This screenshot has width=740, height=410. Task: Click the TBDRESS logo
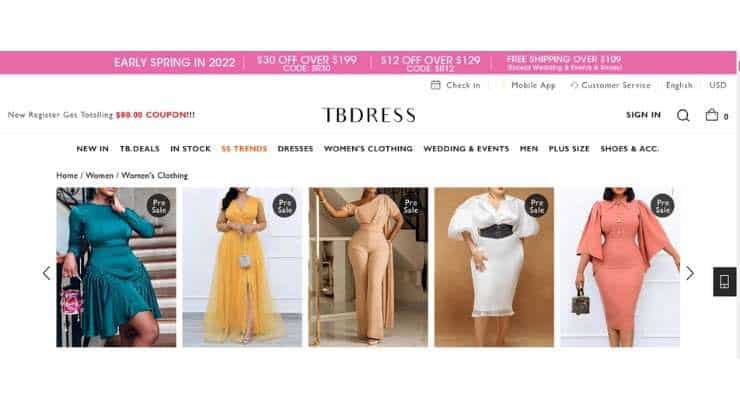[369, 115]
